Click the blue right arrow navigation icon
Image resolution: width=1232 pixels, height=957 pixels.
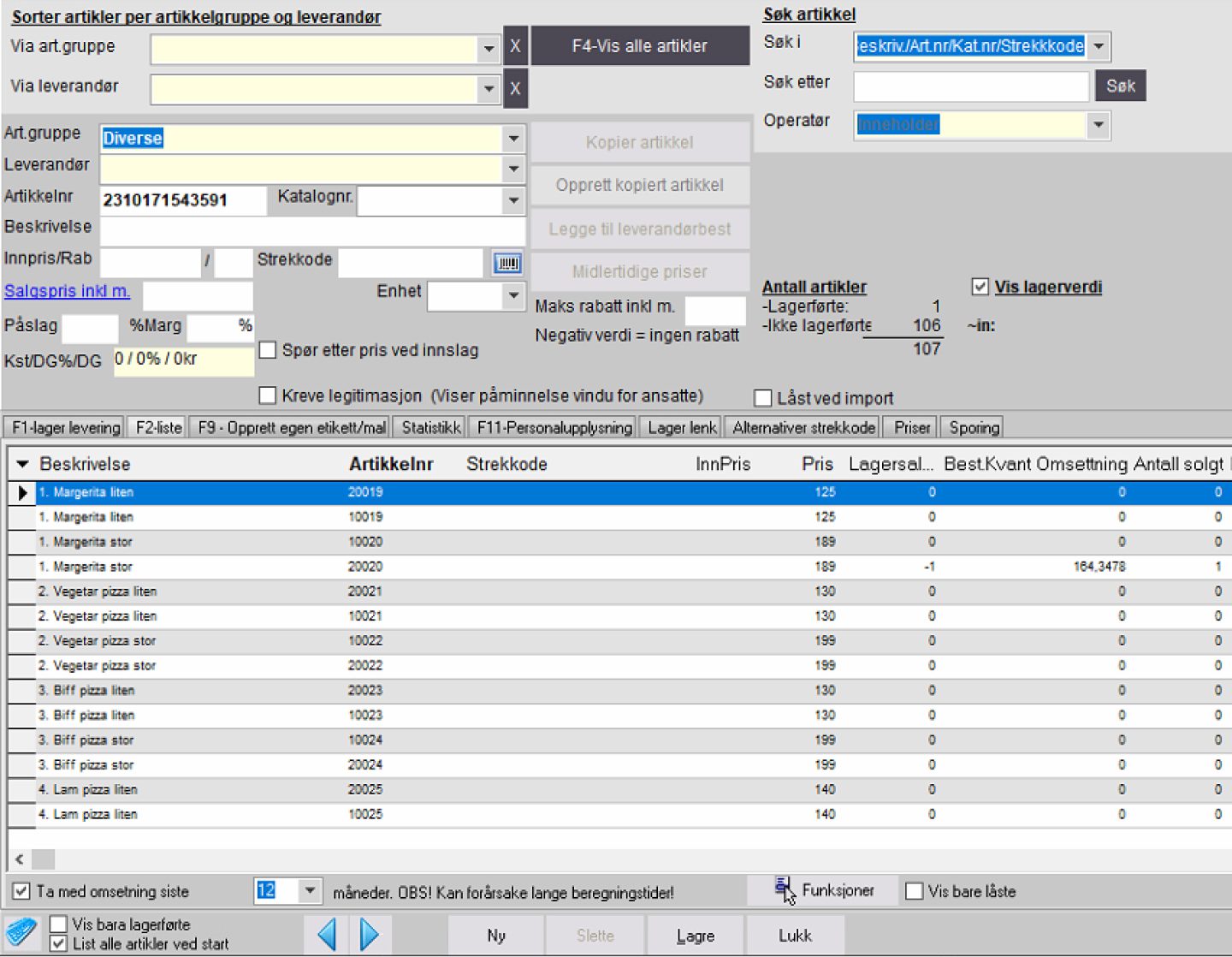click(369, 934)
